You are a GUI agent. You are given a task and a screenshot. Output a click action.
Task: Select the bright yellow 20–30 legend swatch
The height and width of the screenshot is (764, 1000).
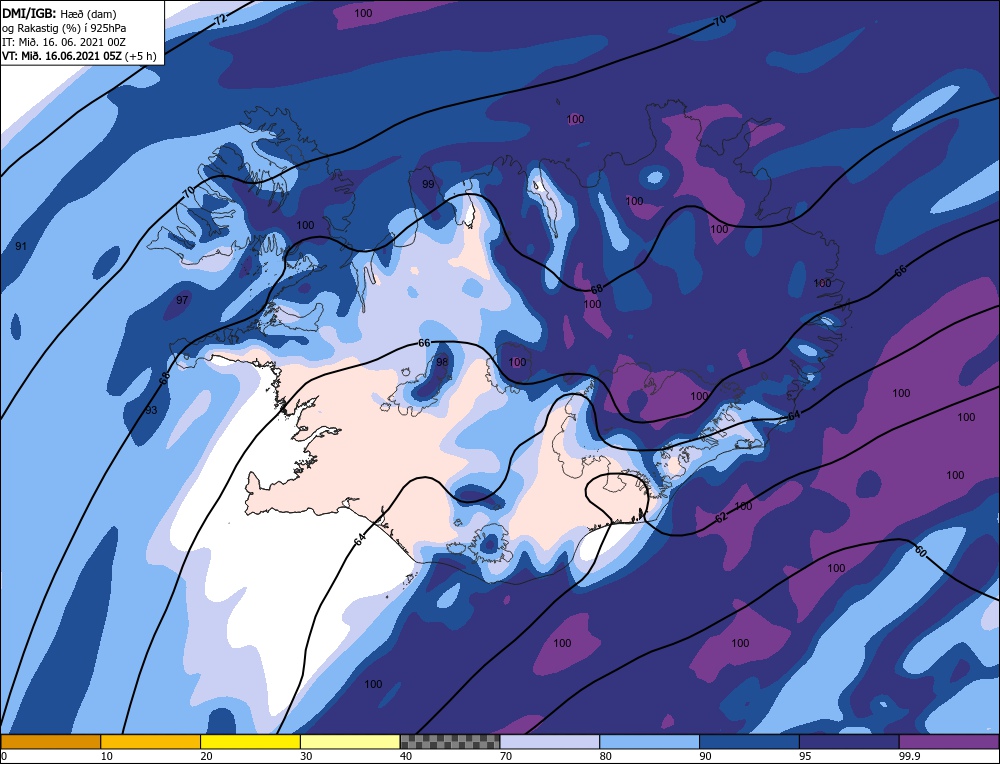click(x=250, y=741)
